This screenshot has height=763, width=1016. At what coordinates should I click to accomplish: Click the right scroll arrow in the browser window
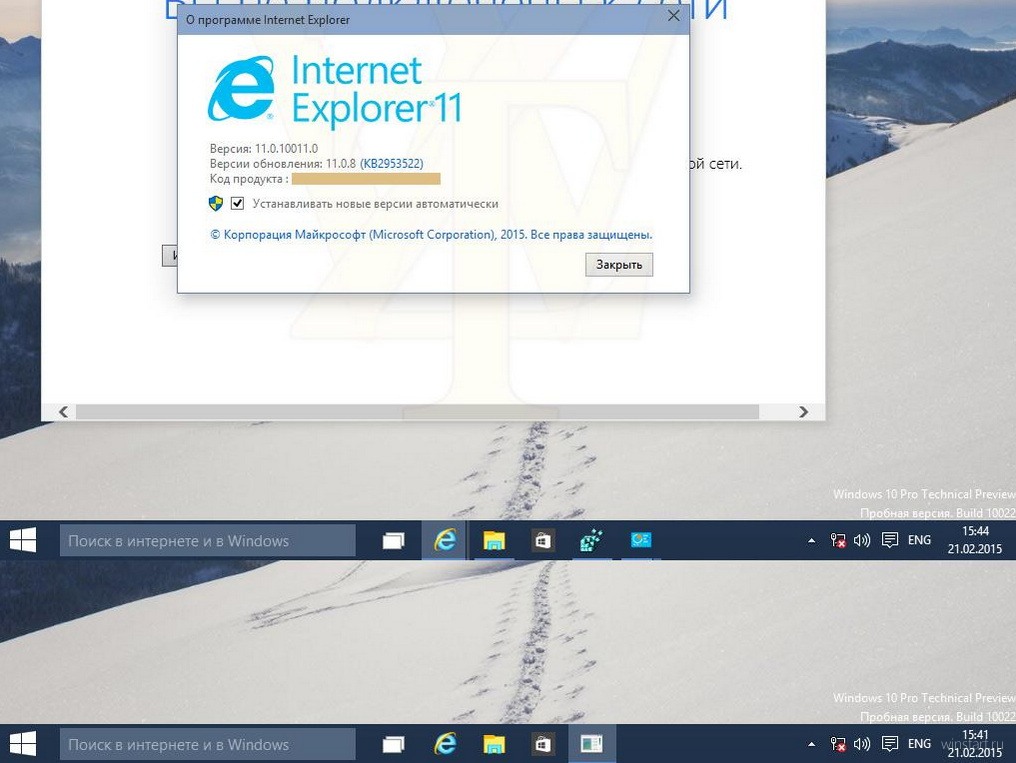tap(803, 412)
